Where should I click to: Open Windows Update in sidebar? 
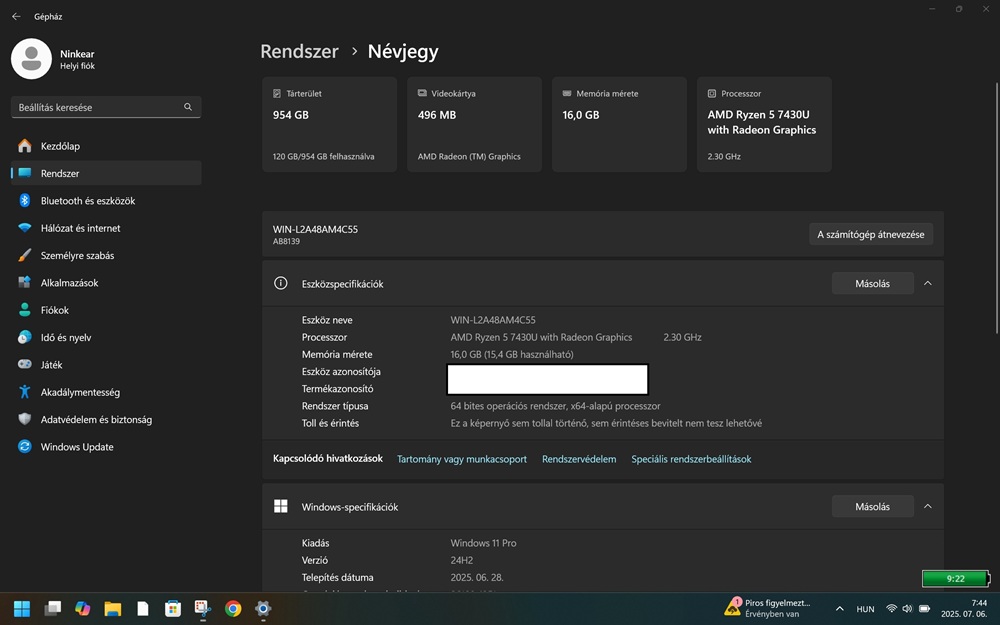click(76, 447)
